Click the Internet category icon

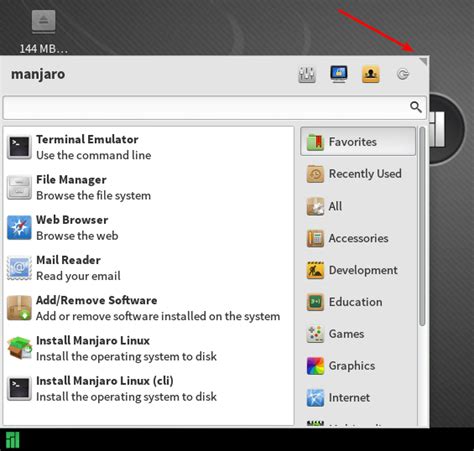tap(315, 398)
